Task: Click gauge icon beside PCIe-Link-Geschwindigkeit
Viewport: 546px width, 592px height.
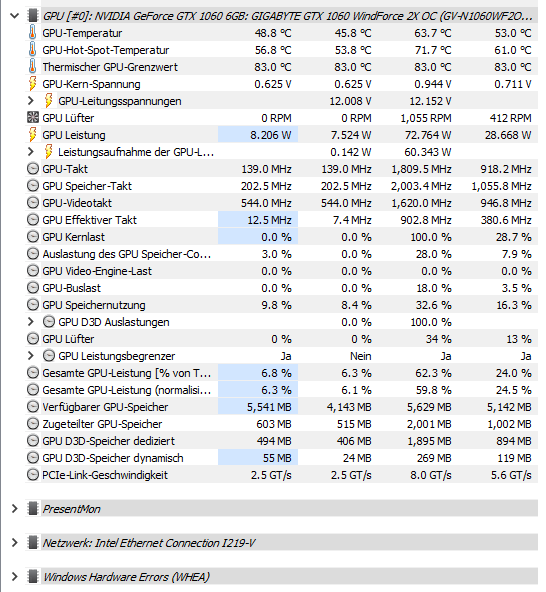Action: pos(33,475)
